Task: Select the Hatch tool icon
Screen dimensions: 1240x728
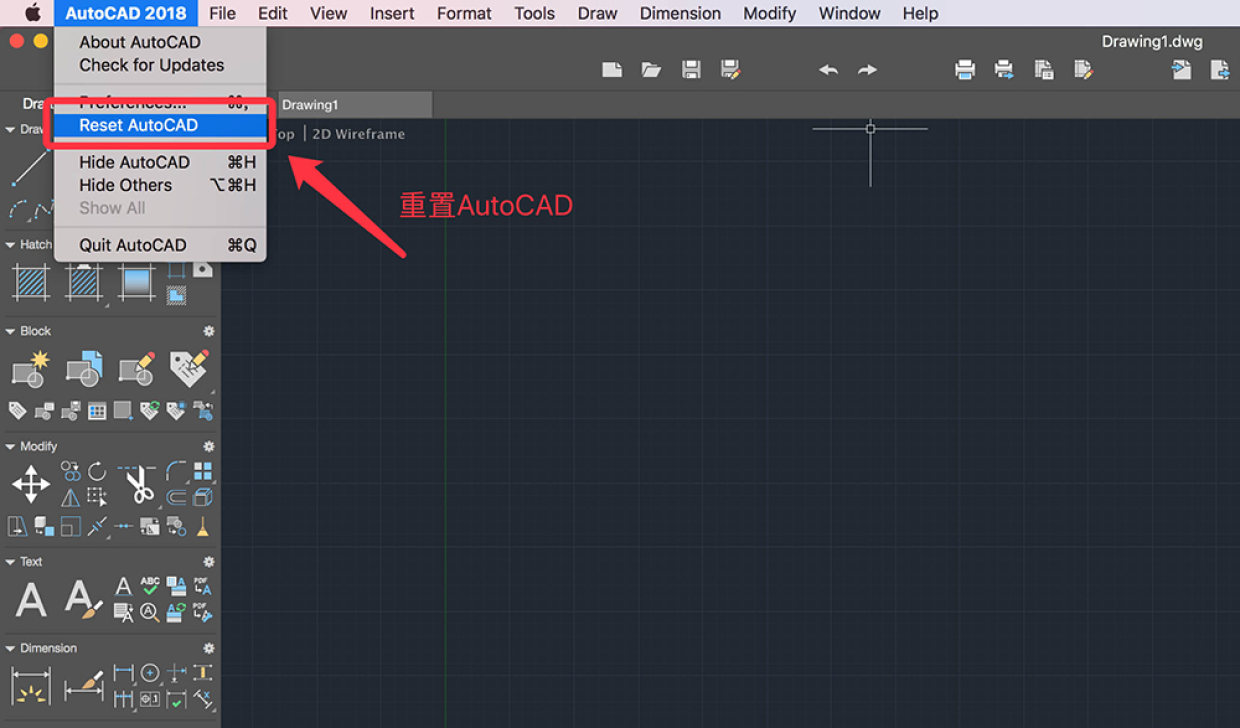Action: coord(30,282)
